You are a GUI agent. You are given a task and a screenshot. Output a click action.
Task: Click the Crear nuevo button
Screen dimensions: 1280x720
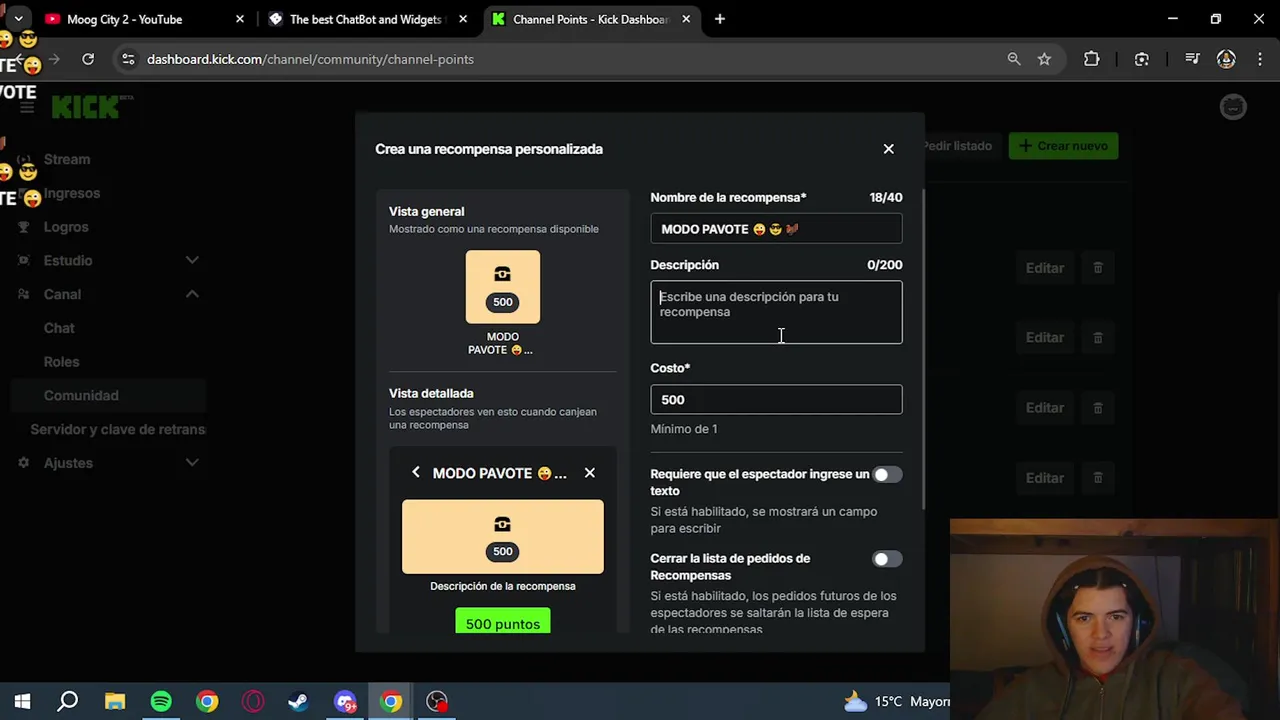pyautogui.click(x=1063, y=146)
